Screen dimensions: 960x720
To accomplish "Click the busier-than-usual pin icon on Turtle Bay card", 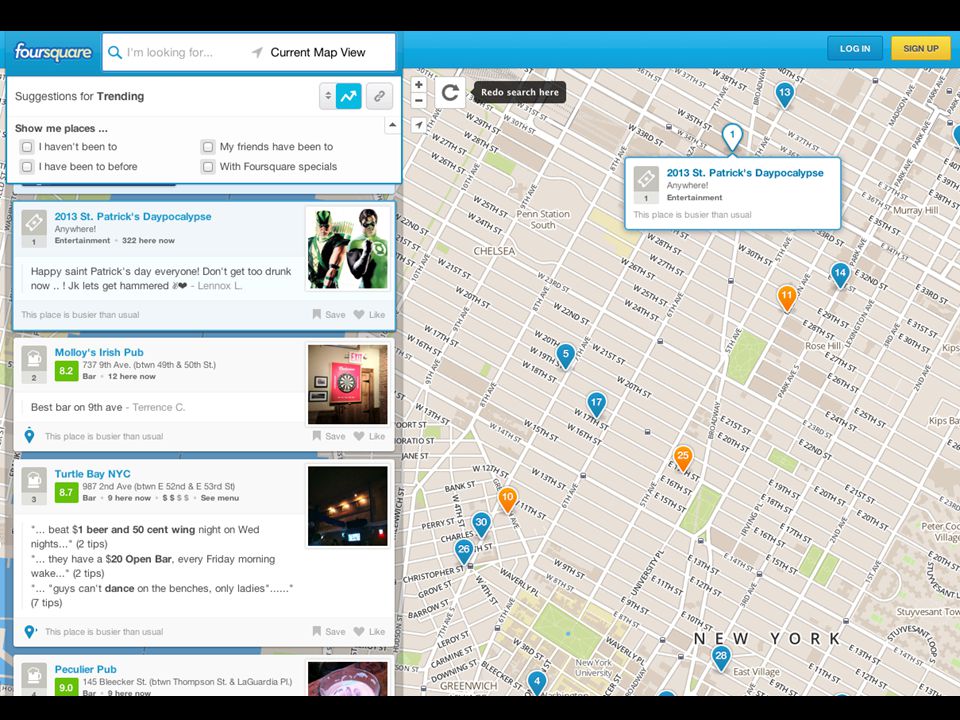I will pyautogui.click(x=29, y=631).
